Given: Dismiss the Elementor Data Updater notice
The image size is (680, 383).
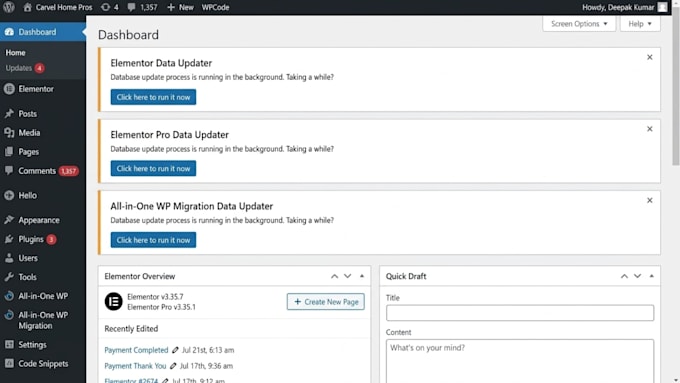Looking at the screenshot, I should 650,57.
